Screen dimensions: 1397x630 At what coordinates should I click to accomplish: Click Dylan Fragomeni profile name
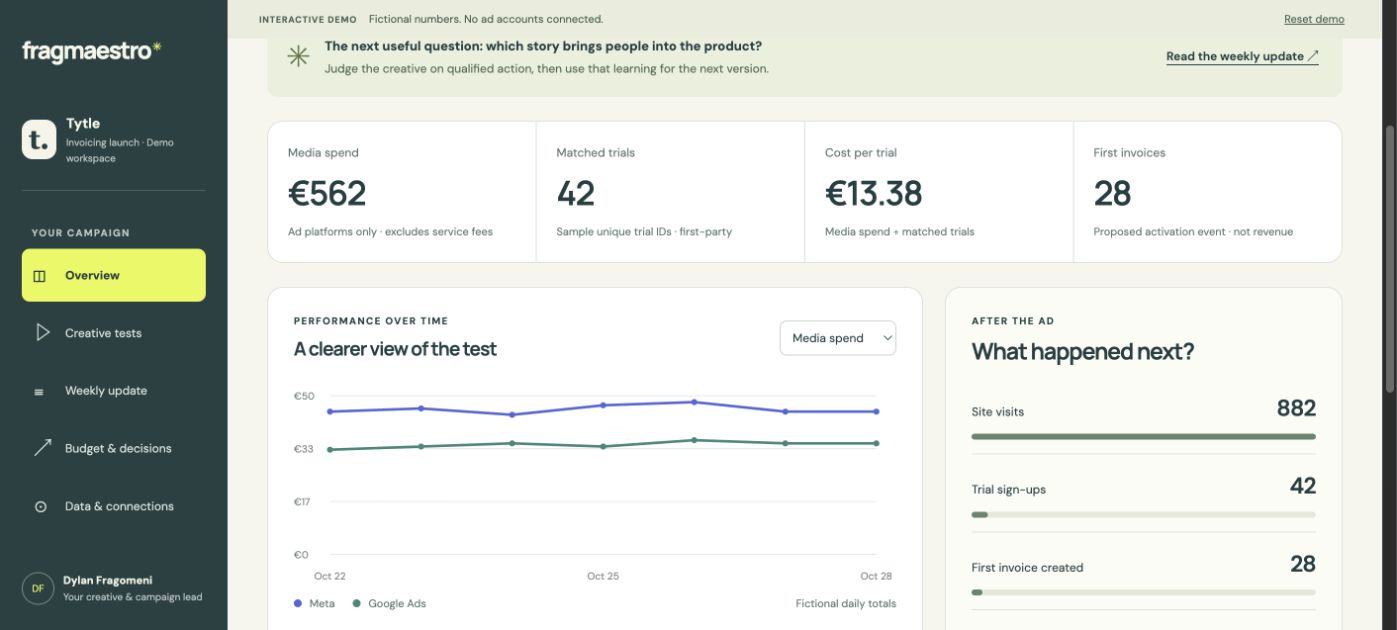(x=108, y=580)
